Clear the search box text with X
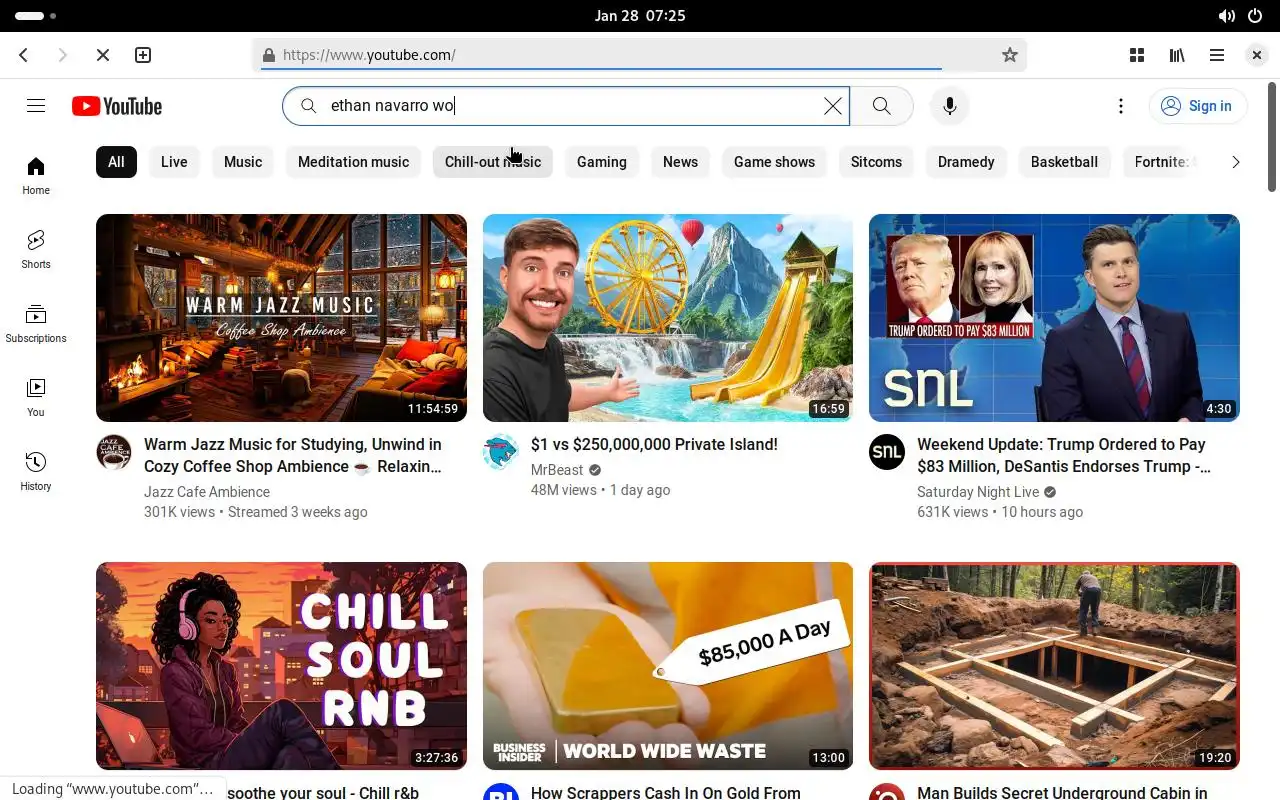The width and height of the screenshot is (1280, 800). (x=832, y=106)
